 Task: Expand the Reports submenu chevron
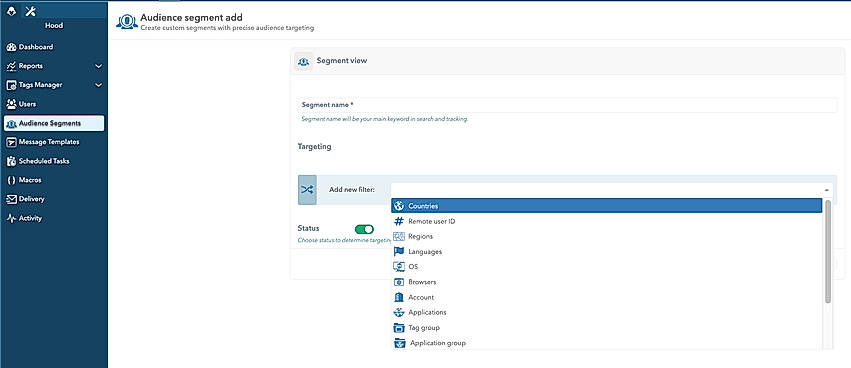[x=98, y=66]
